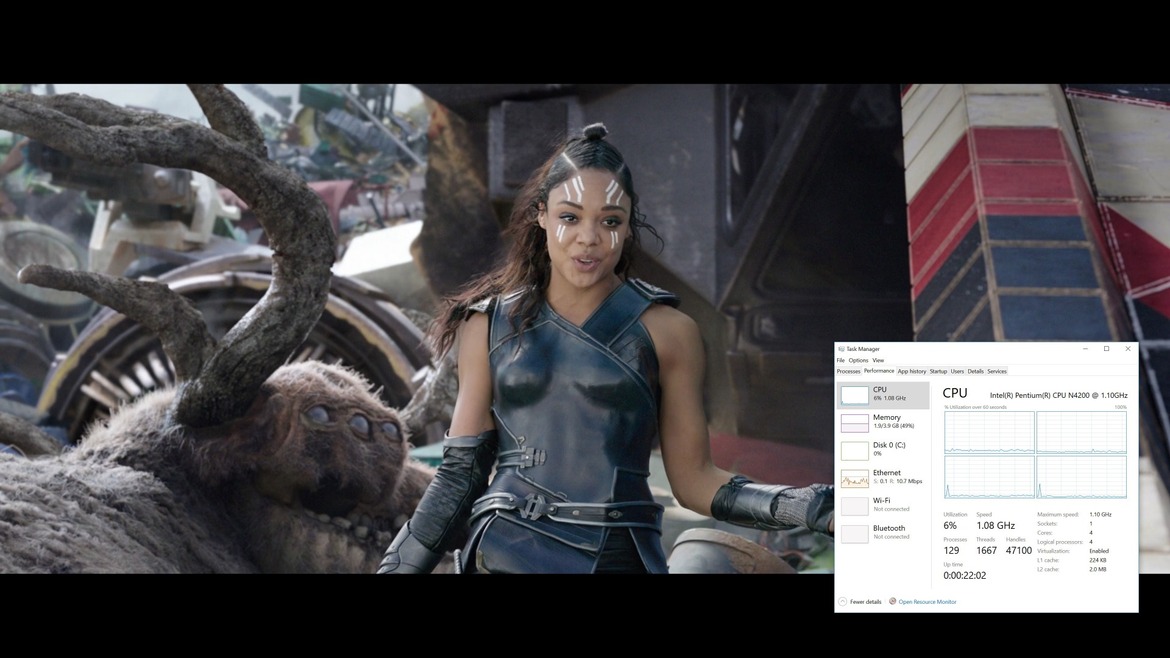Click the "Up time" label
The height and width of the screenshot is (658, 1170).
(x=953, y=565)
